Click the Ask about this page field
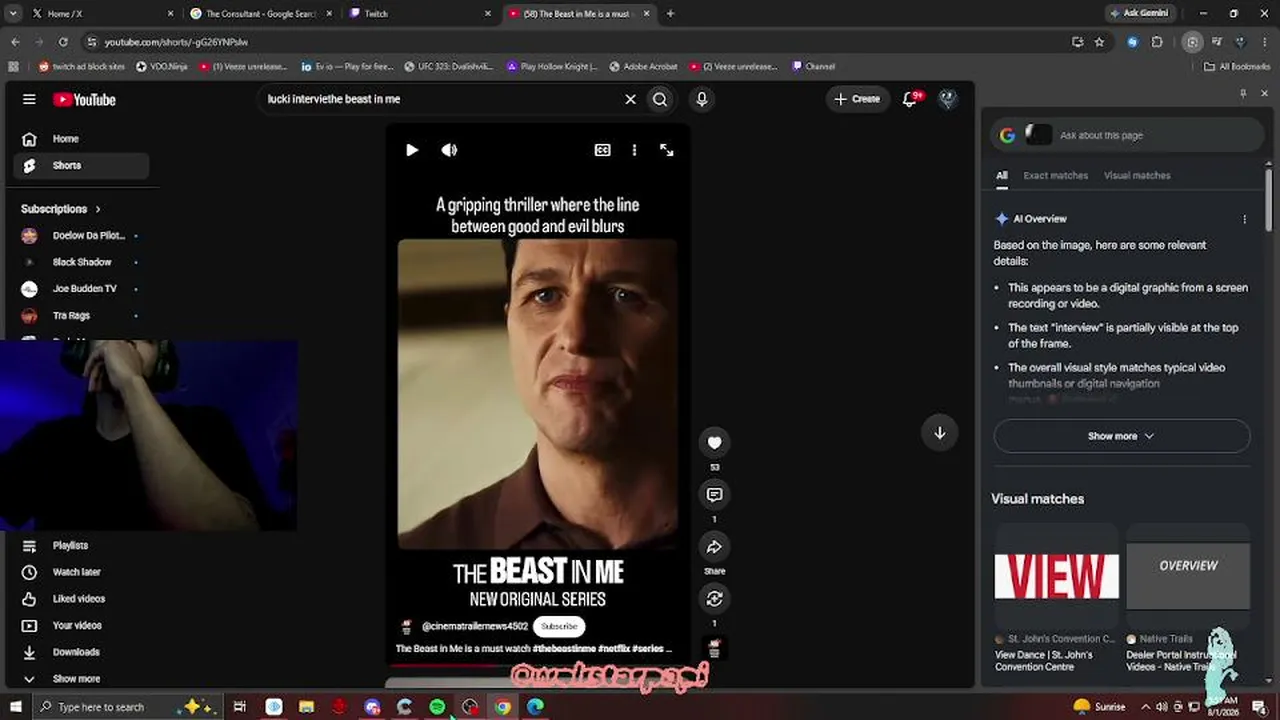The width and height of the screenshot is (1280, 720). point(1128,135)
